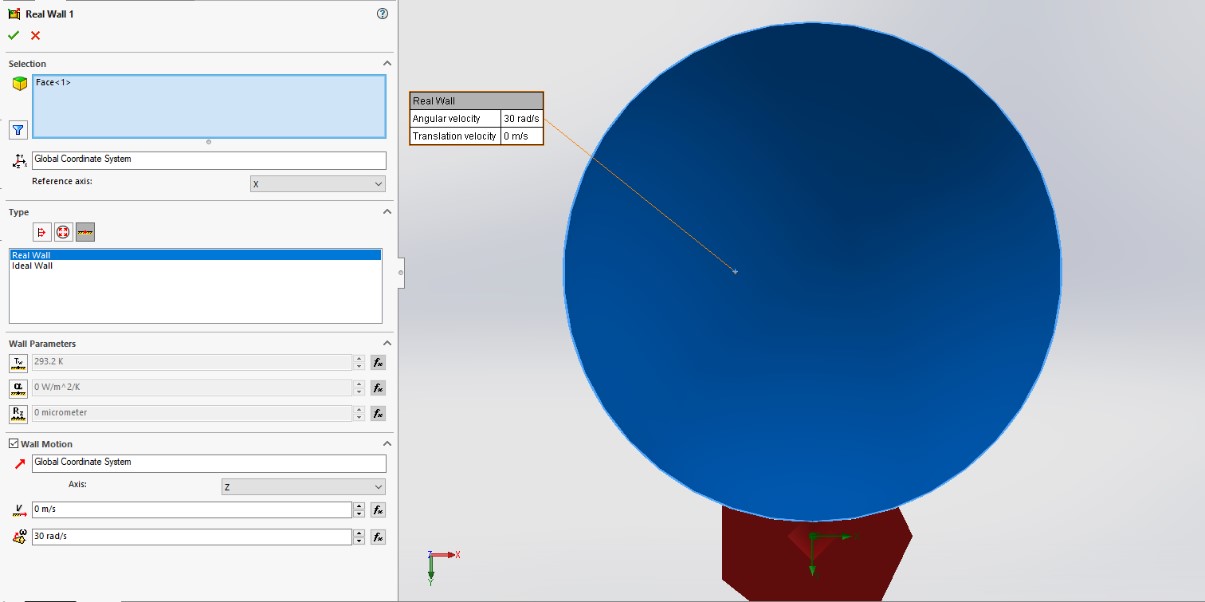Open the translation velocity fx editor

(378, 510)
